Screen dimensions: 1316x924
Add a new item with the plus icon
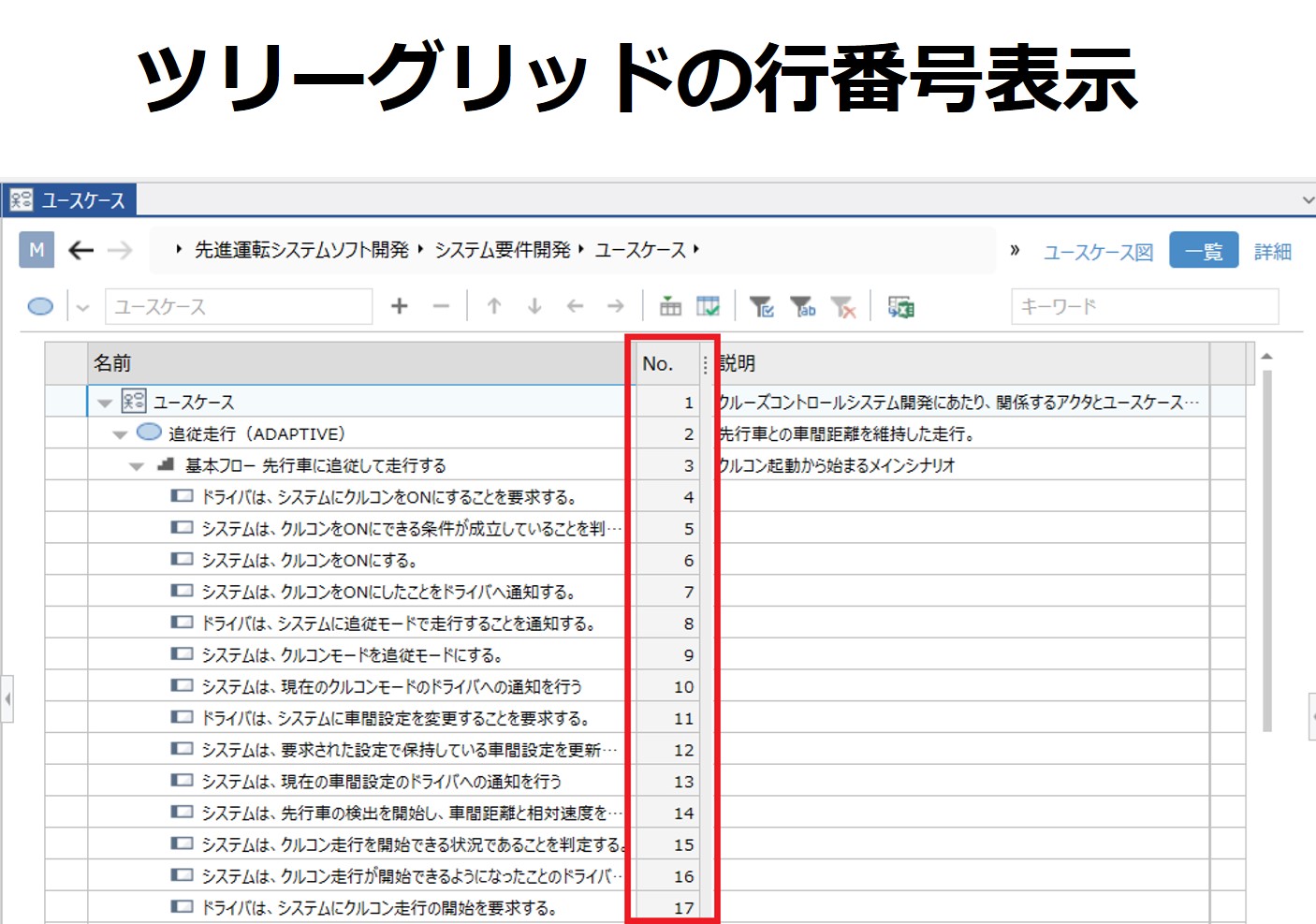click(400, 306)
